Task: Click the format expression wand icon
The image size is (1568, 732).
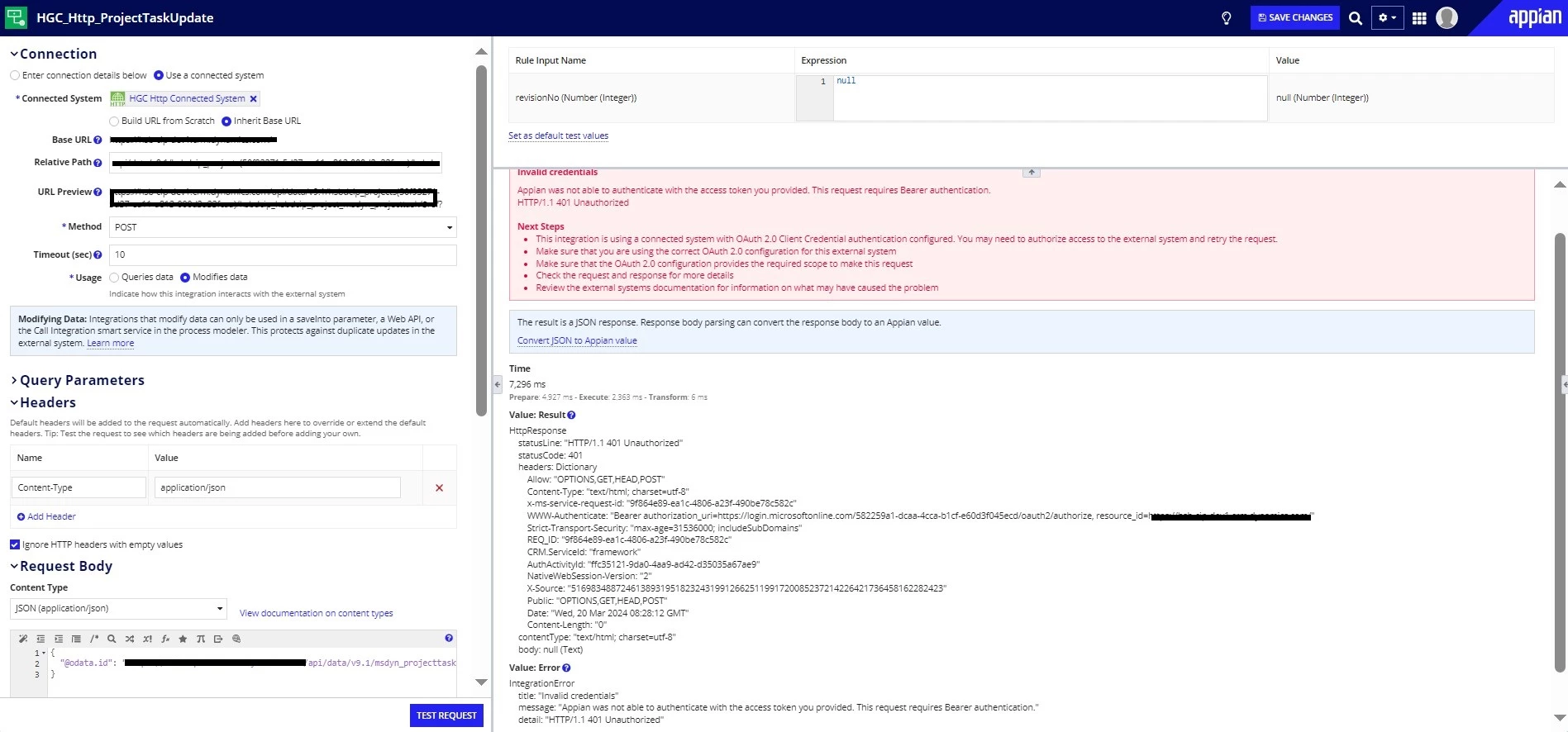Action: [23, 639]
